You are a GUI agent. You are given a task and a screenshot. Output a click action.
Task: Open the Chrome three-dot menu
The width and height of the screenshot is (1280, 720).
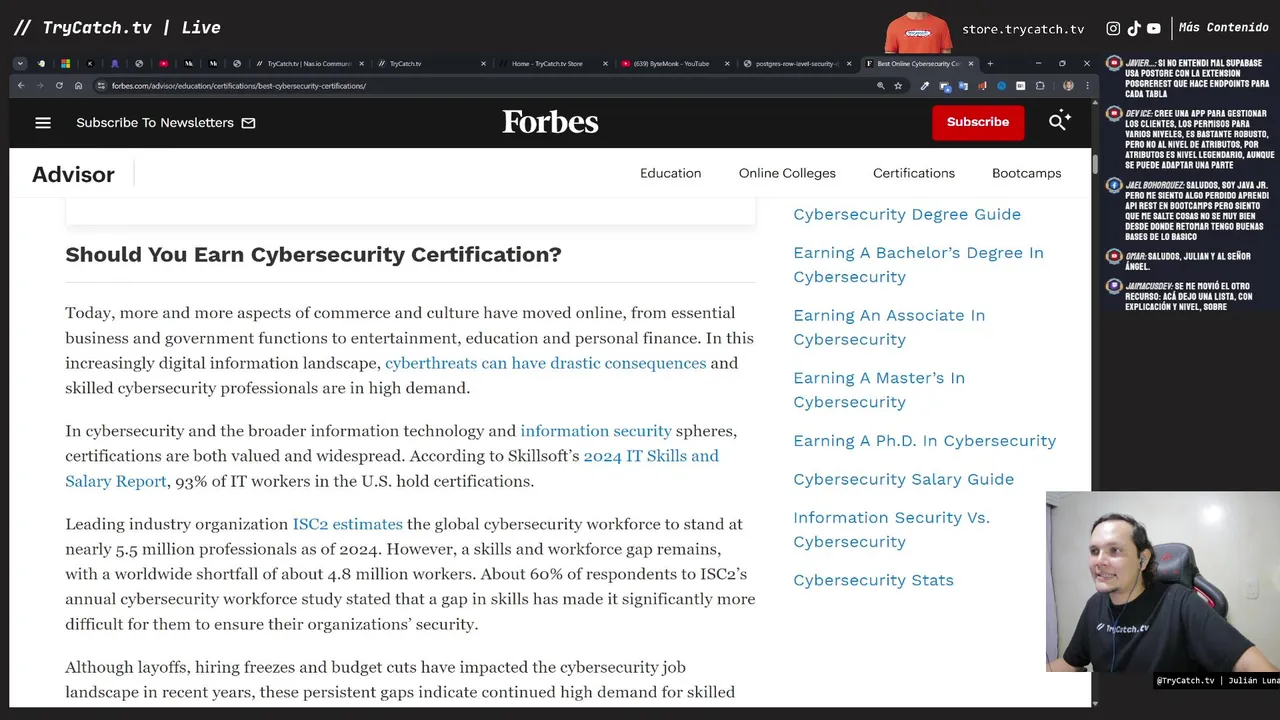(x=1087, y=86)
